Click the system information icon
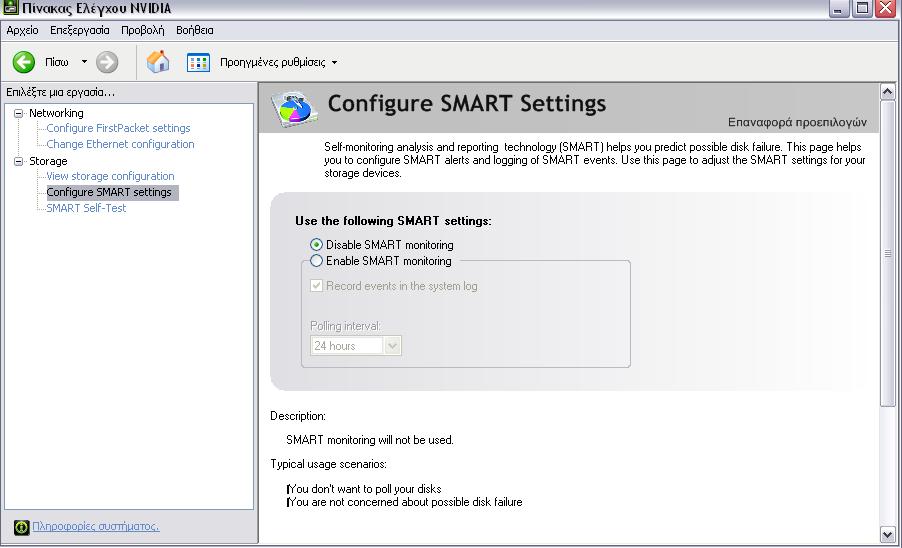Image resolution: width=902 pixels, height=548 pixels. 21,527
